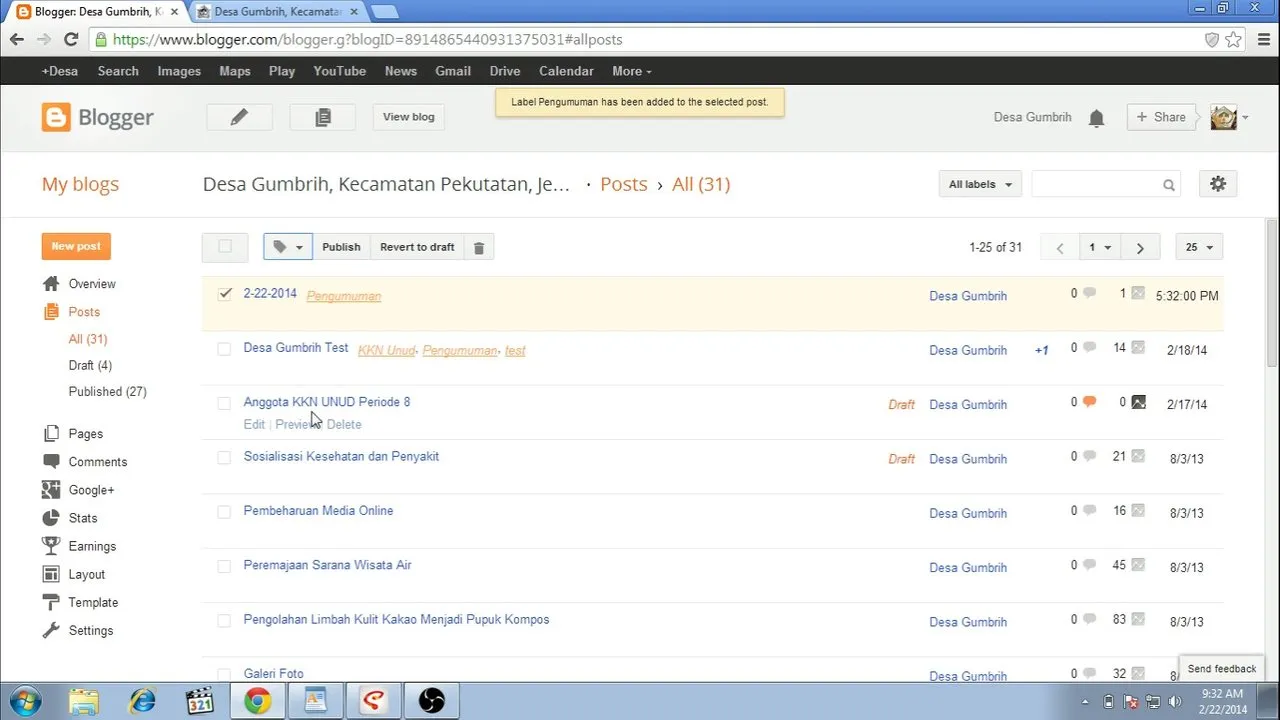Image resolution: width=1280 pixels, height=720 pixels.
Task: Click the My blogs heading link
Action: coord(80,184)
